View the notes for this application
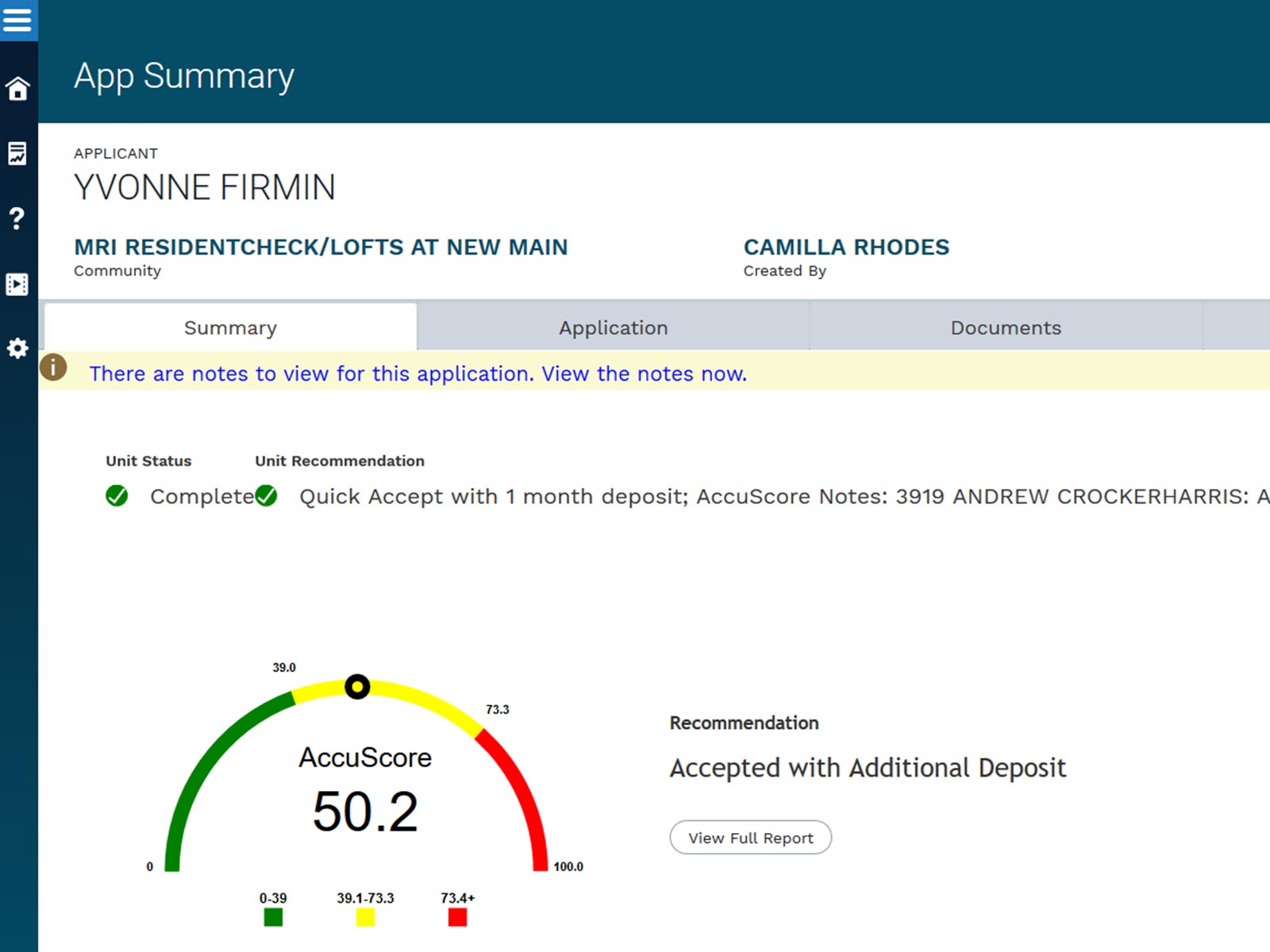The image size is (1270, 952). tap(418, 374)
